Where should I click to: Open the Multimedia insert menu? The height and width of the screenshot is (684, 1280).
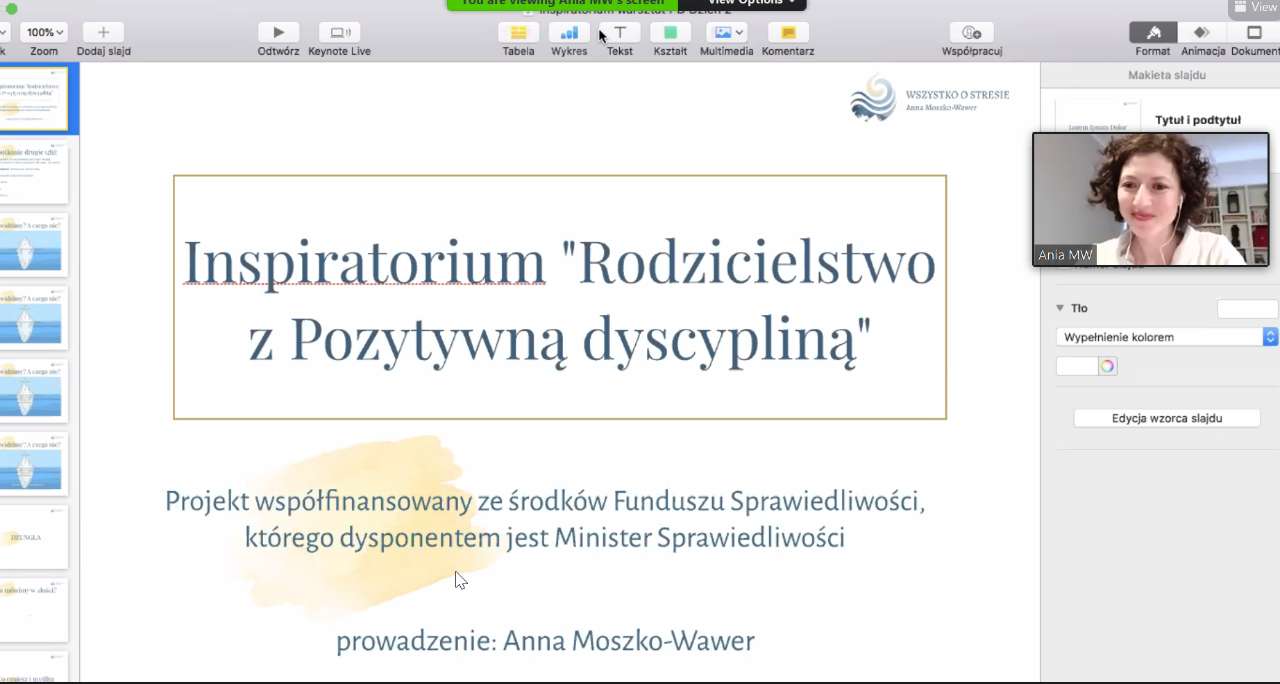[x=727, y=33]
